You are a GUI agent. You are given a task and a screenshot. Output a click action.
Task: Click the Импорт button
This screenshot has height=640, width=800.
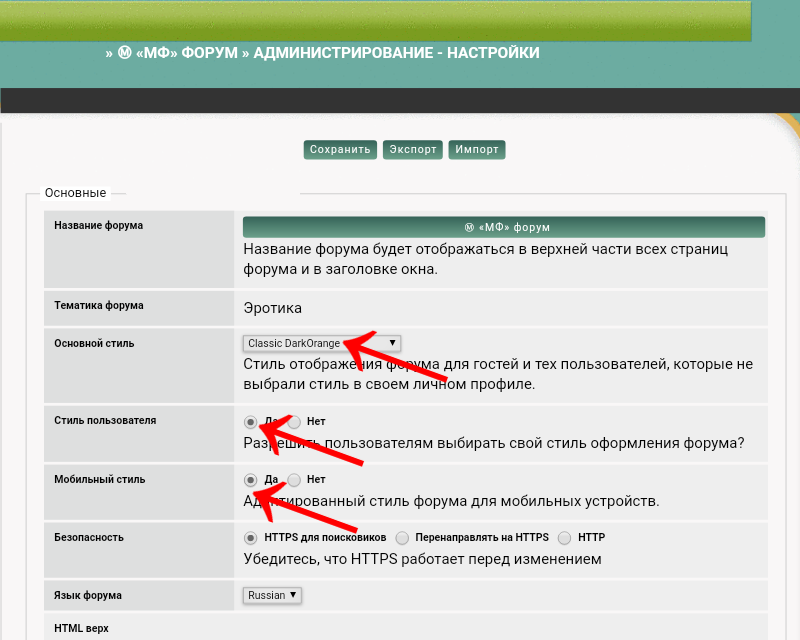[477, 150]
